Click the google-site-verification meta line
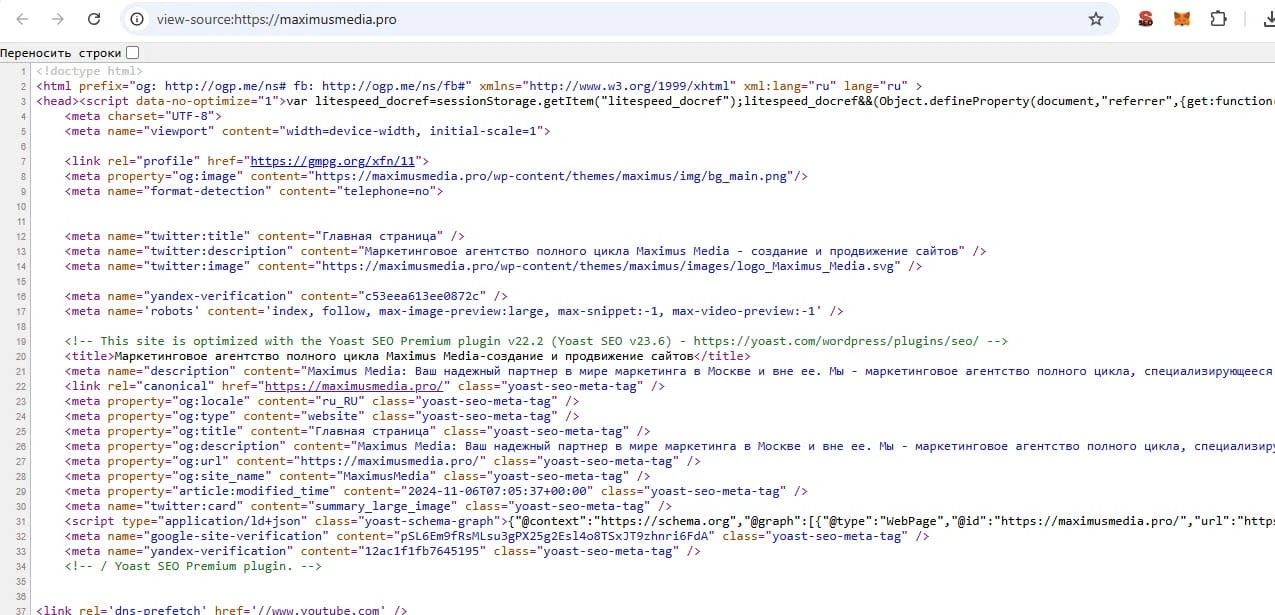The width and height of the screenshot is (1275, 615). (x=496, y=536)
